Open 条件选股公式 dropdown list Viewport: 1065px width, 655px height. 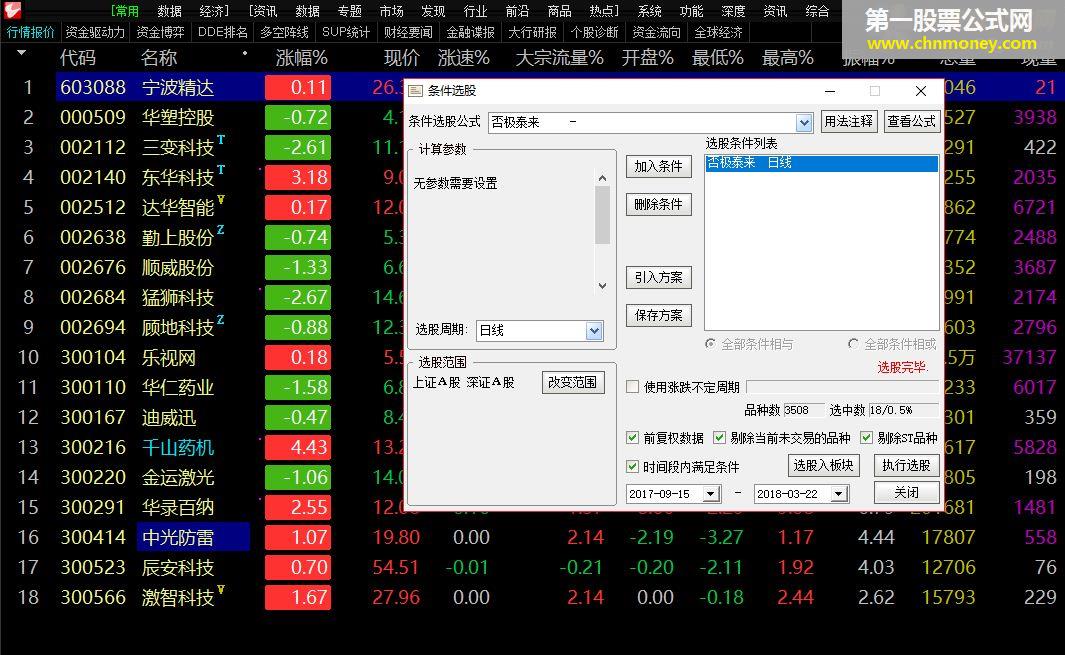point(804,122)
